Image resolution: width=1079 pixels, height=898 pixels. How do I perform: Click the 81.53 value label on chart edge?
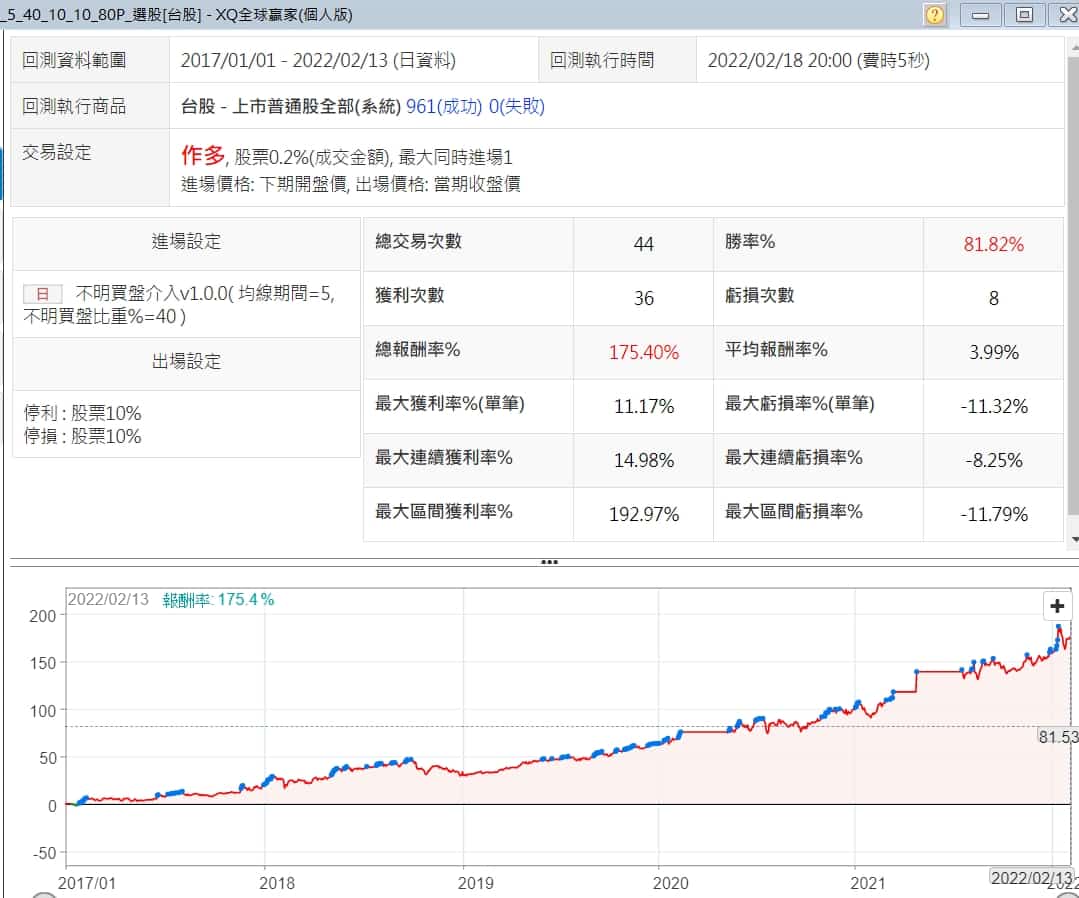1058,737
